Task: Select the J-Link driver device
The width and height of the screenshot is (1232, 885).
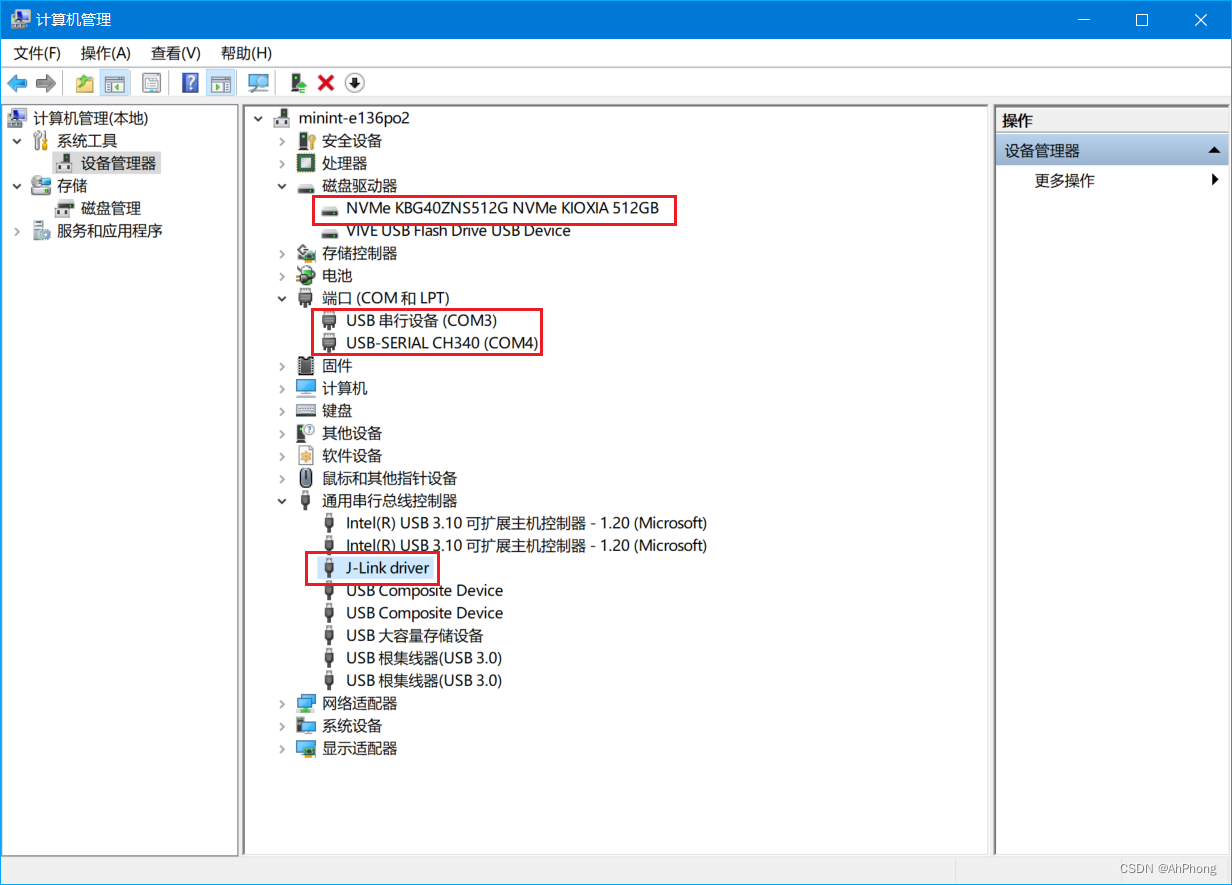Action: [387, 568]
